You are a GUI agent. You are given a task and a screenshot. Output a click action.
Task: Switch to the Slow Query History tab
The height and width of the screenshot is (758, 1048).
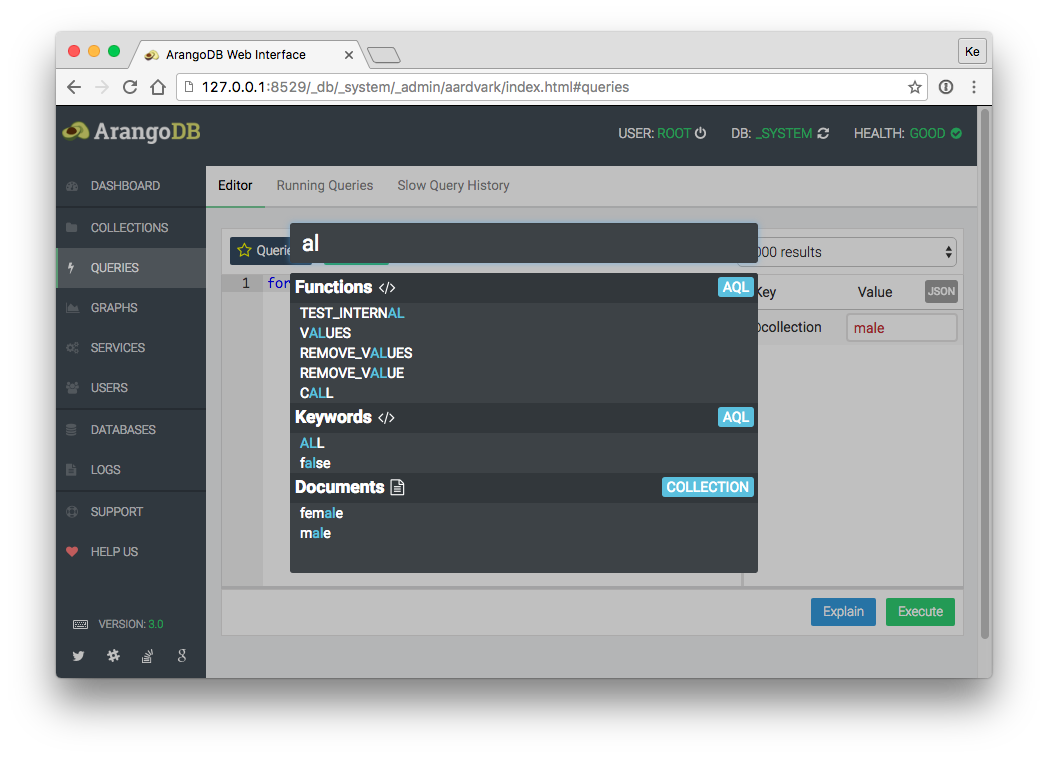453,185
